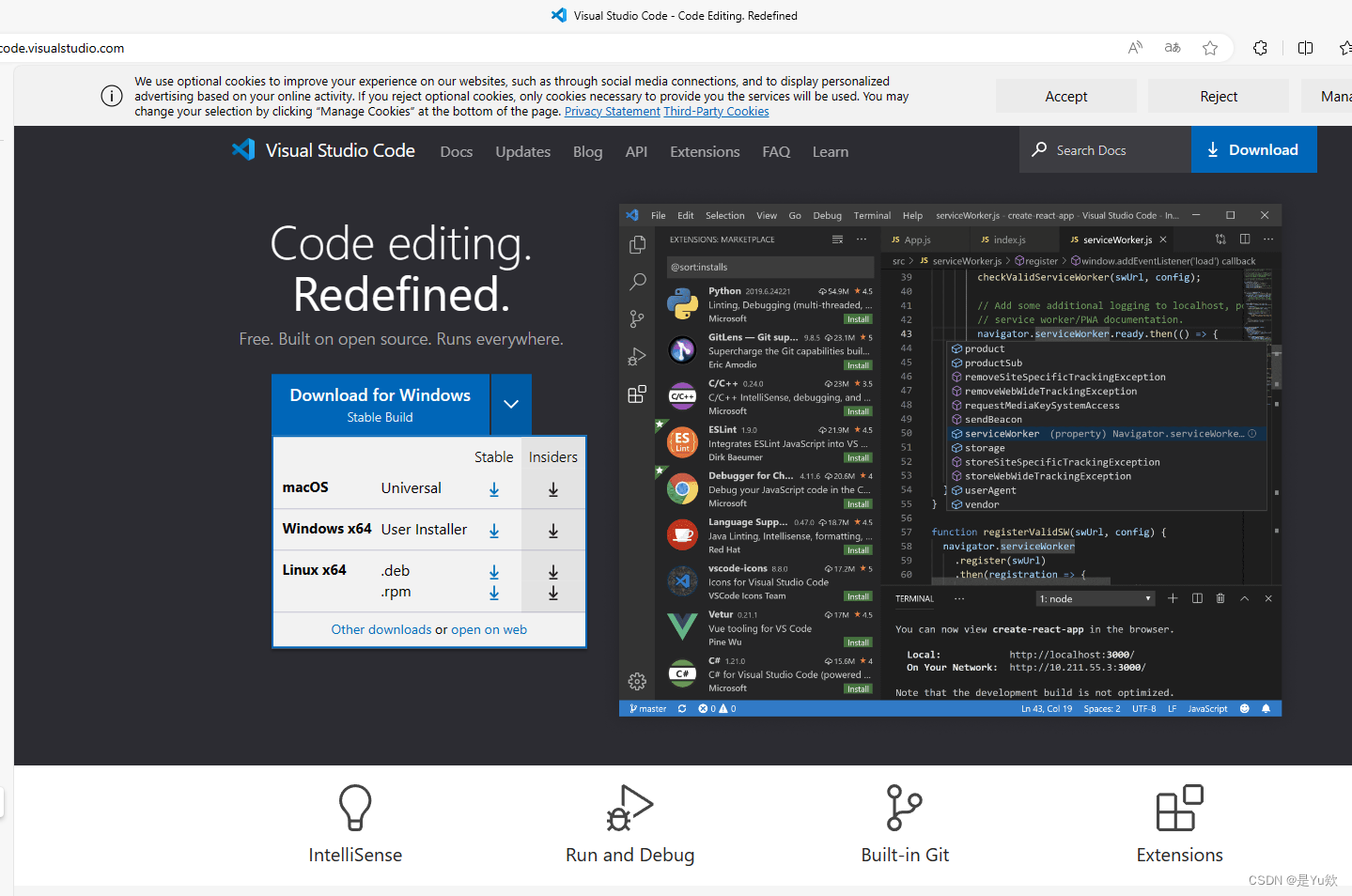The width and height of the screenshot is (1352, 896).
Task: Click the Built-in Git branch icon
Action: (904, 808)
